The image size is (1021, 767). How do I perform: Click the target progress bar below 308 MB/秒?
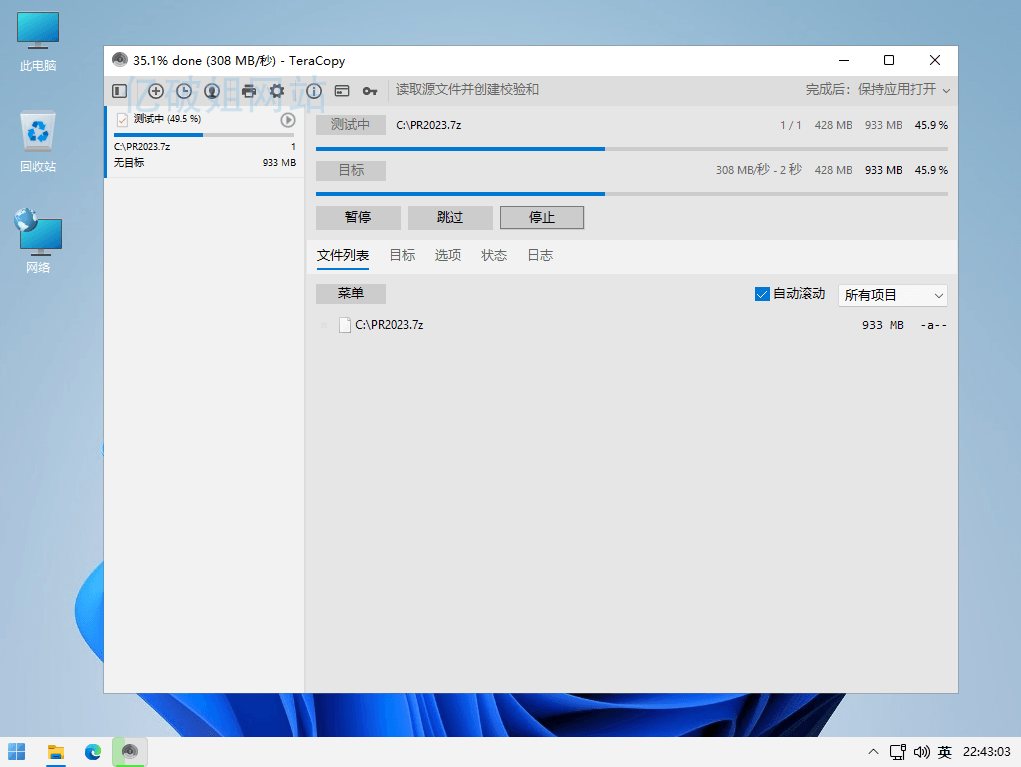[x=632, y=194]
